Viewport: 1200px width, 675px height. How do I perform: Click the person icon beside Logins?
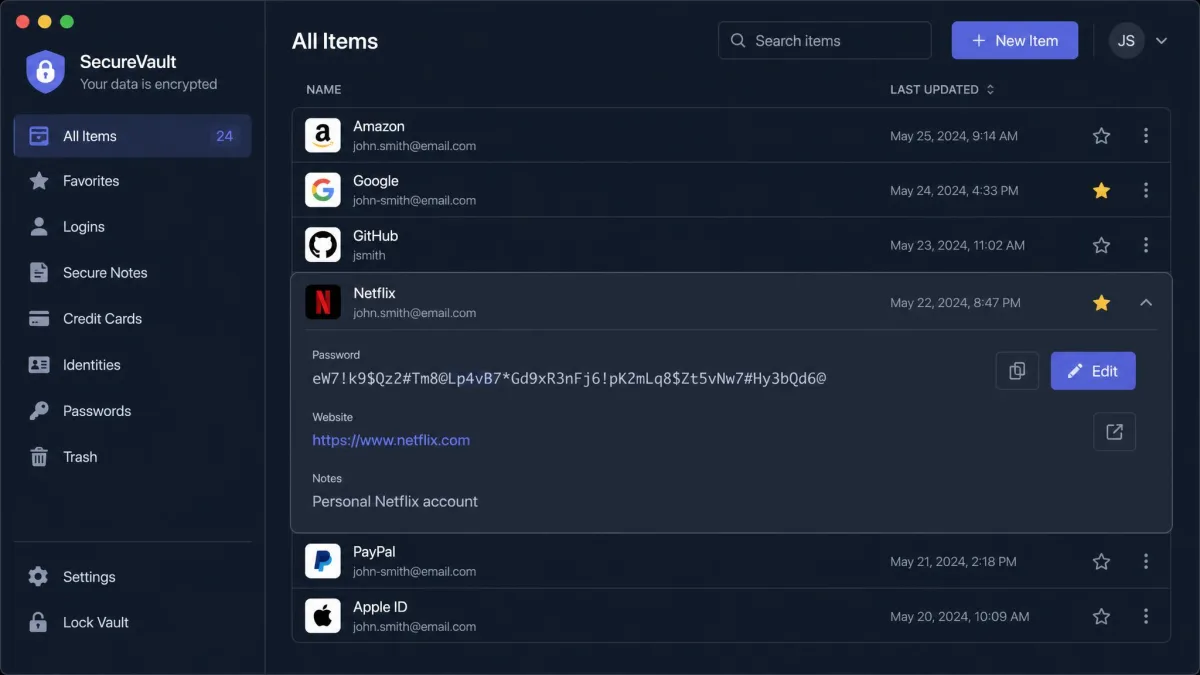(x=39, y=227)
